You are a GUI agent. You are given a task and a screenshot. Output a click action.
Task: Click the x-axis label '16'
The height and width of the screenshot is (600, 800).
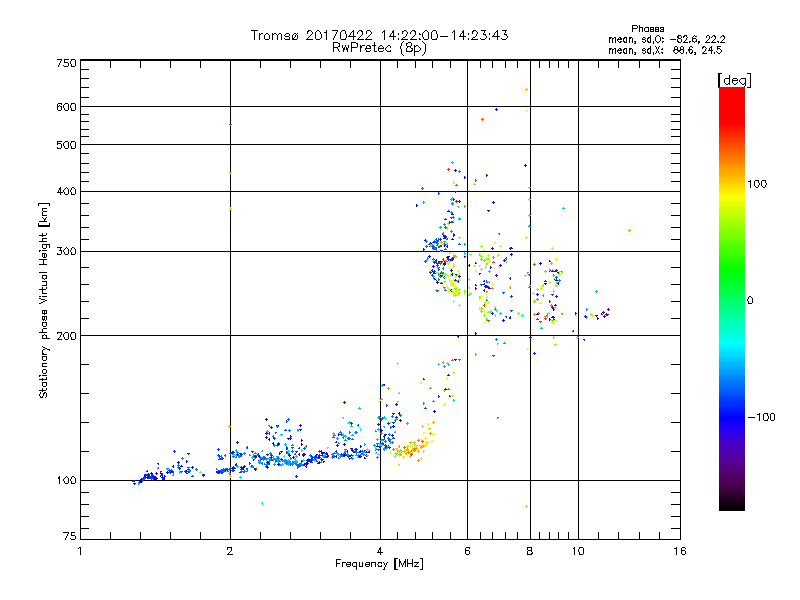pos(680,551)
